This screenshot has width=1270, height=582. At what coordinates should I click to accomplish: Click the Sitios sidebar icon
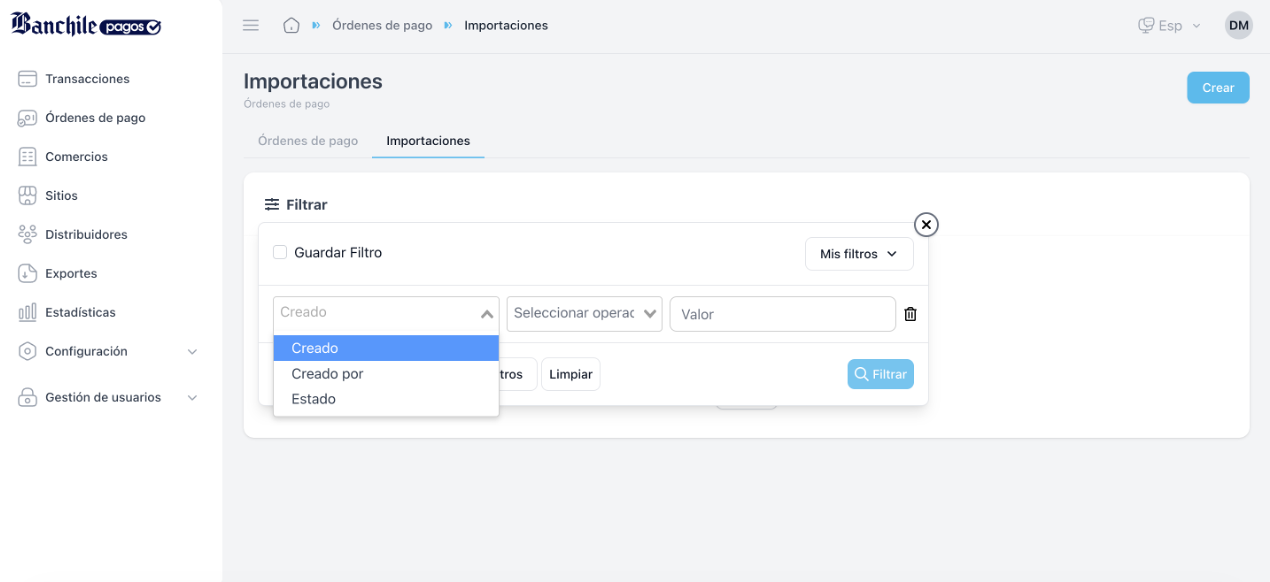(28, 196)
